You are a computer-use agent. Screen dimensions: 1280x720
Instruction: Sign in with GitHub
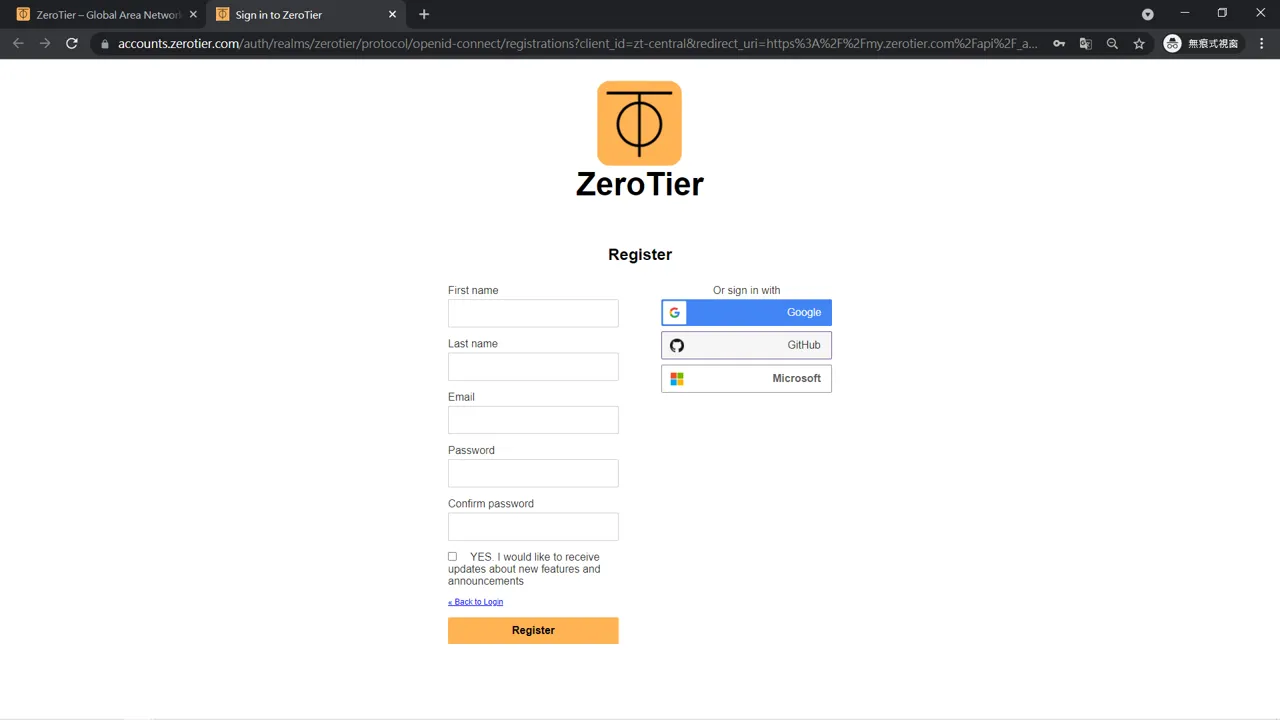(x=746, y=346)
